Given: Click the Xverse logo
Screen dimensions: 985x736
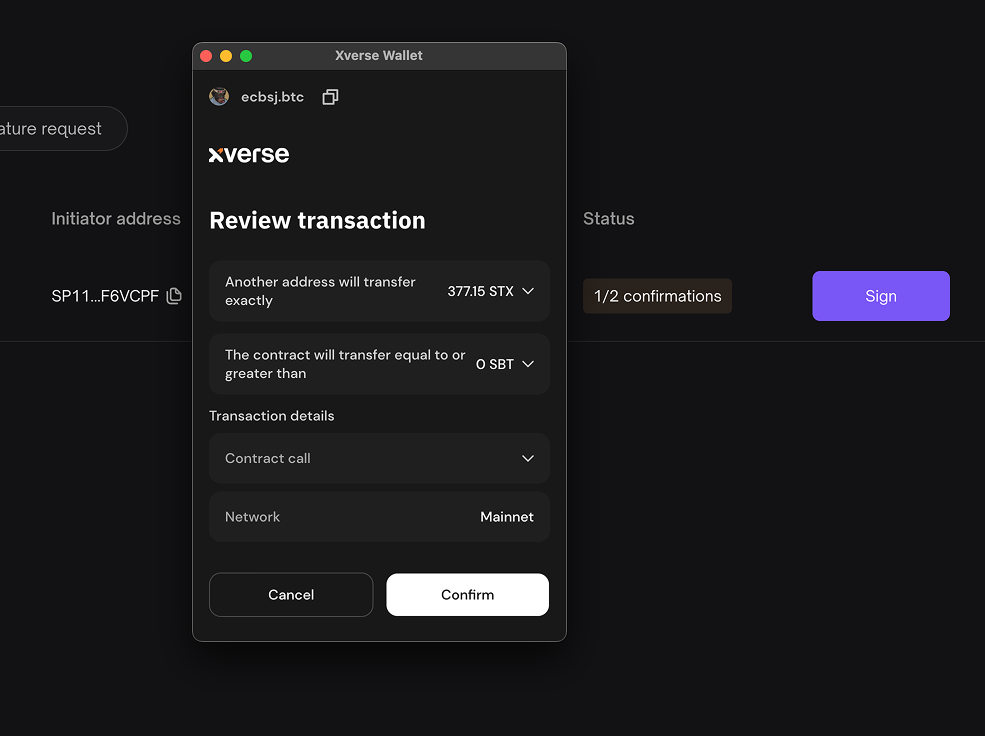Looking at the screenshot, I should click(x=249, y=154).
